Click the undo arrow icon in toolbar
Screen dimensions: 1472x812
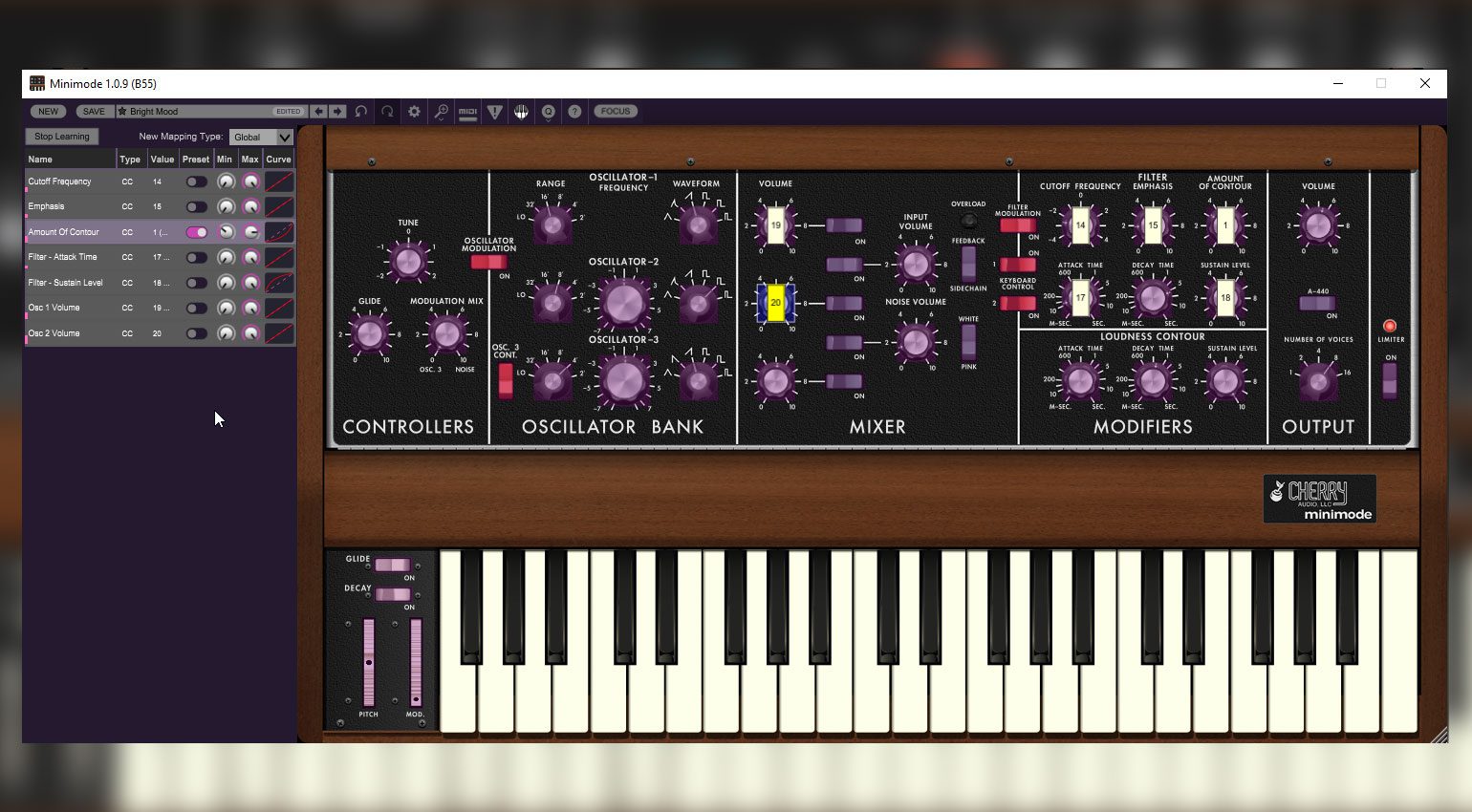coord(360,112)
